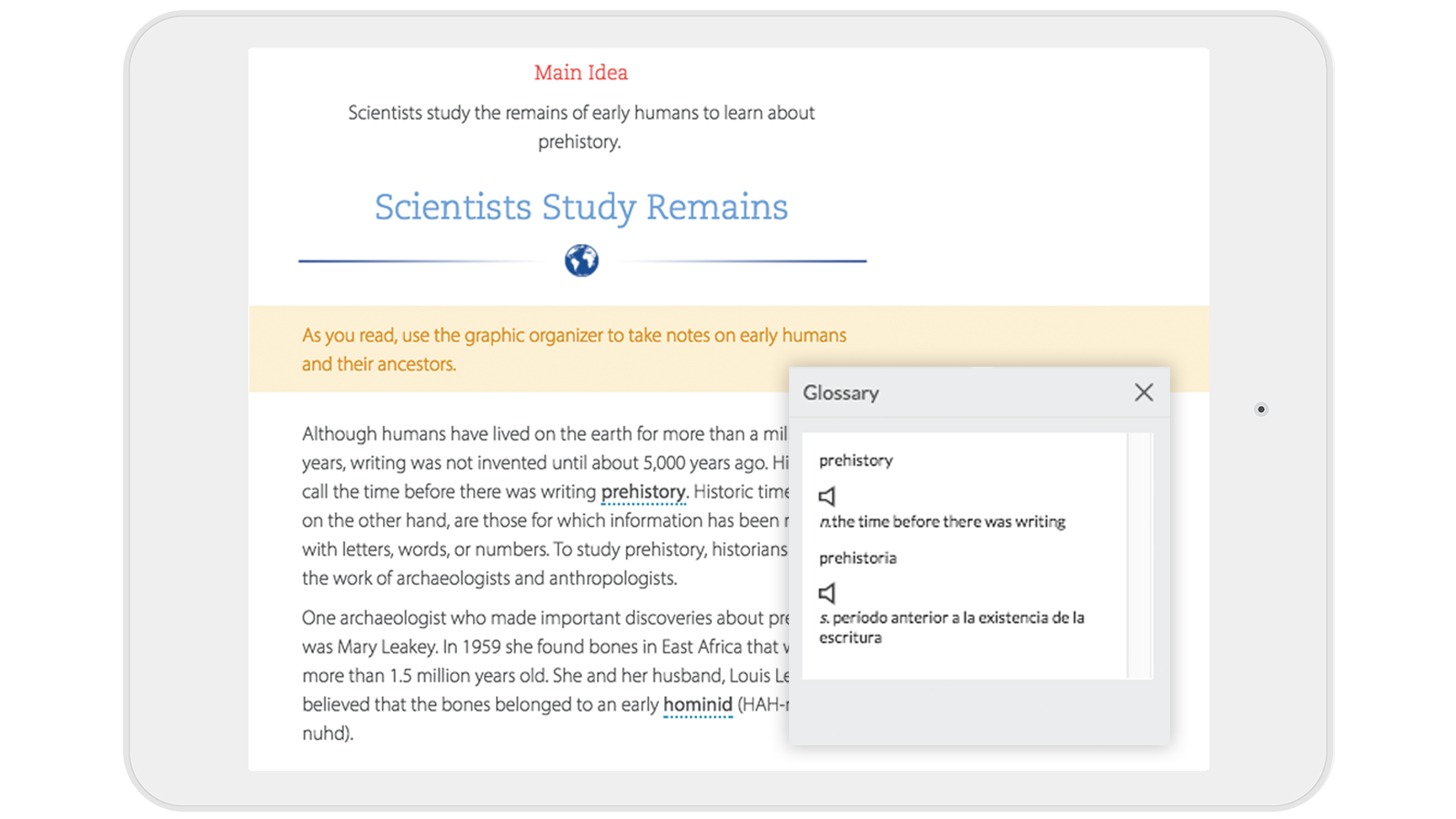Screen dimensions: 1456x819
Task: Open the glossary entry for prehistory
Action: (643, 491)
